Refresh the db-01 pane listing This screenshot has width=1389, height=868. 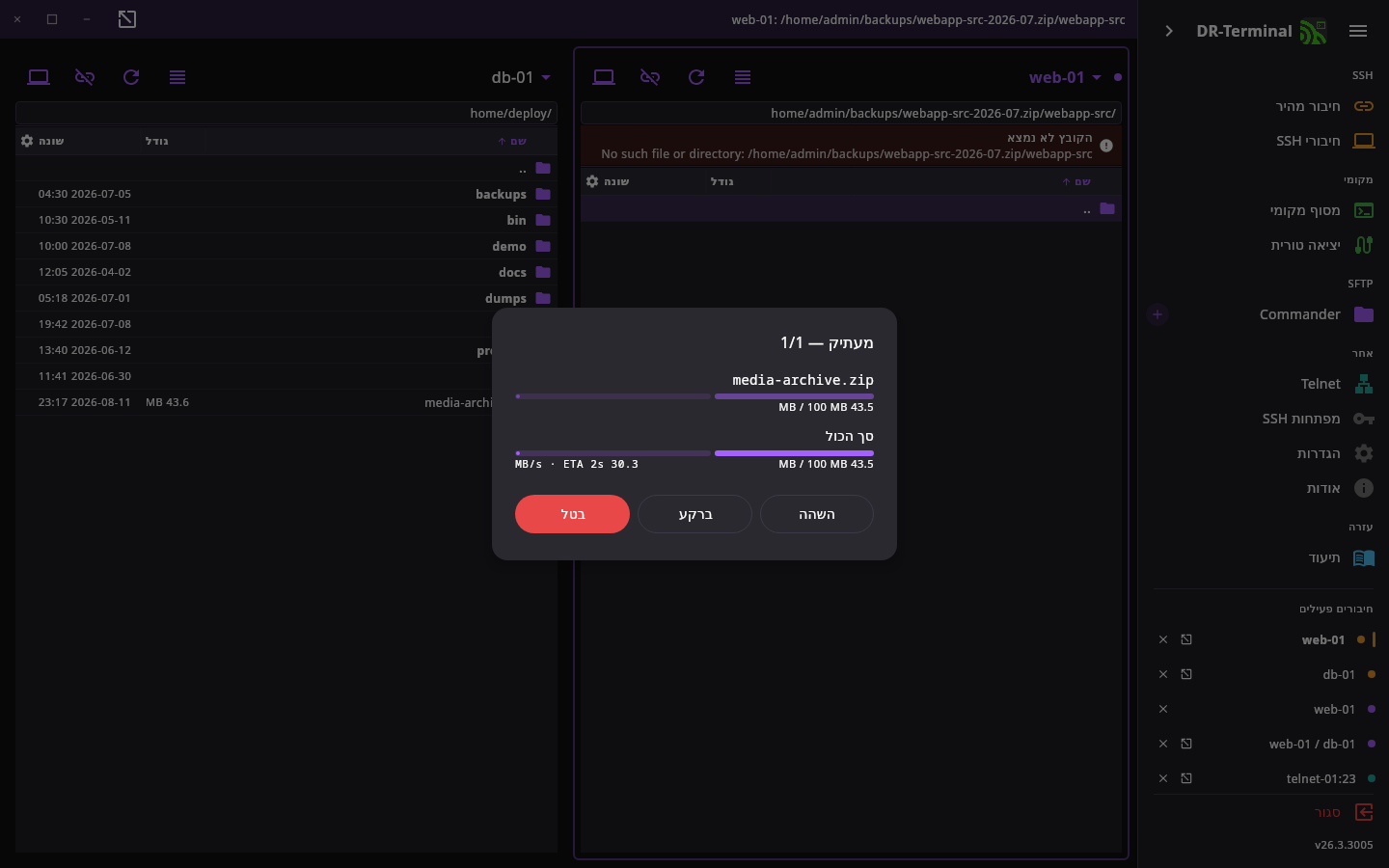coord(131,77)
